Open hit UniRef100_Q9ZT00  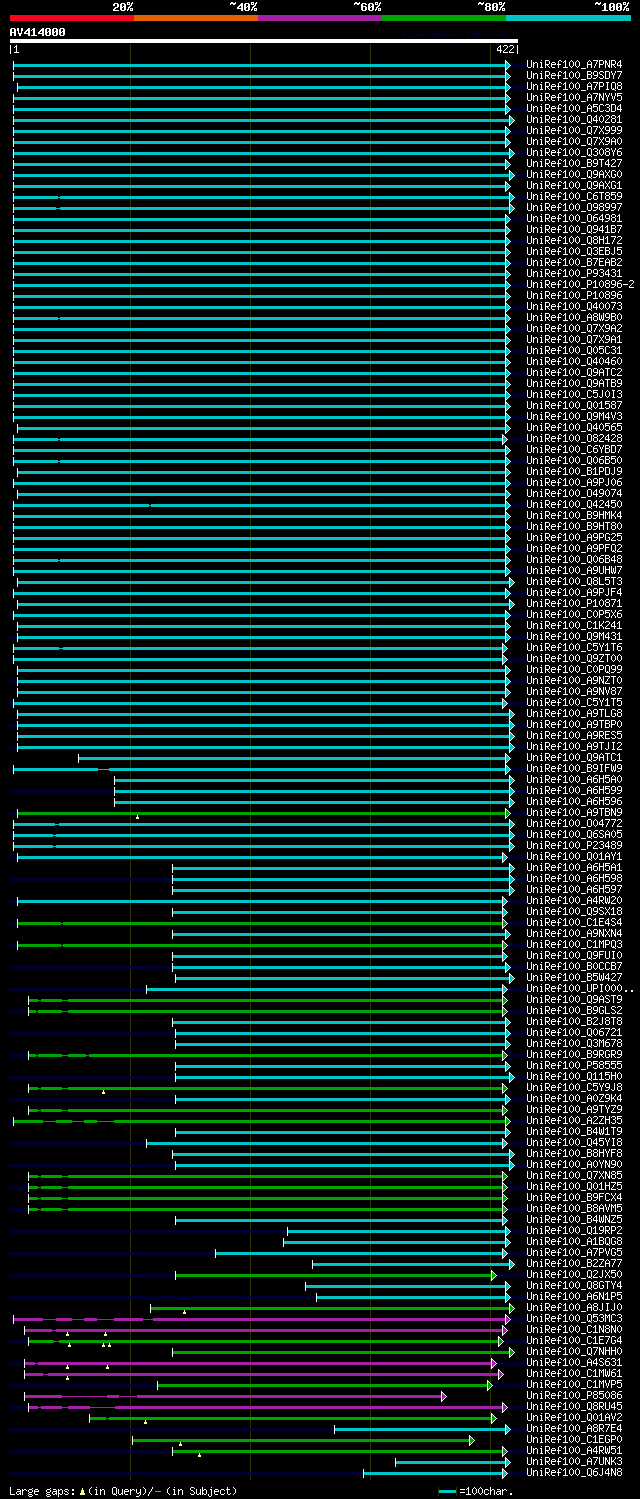tap(574, 658)
